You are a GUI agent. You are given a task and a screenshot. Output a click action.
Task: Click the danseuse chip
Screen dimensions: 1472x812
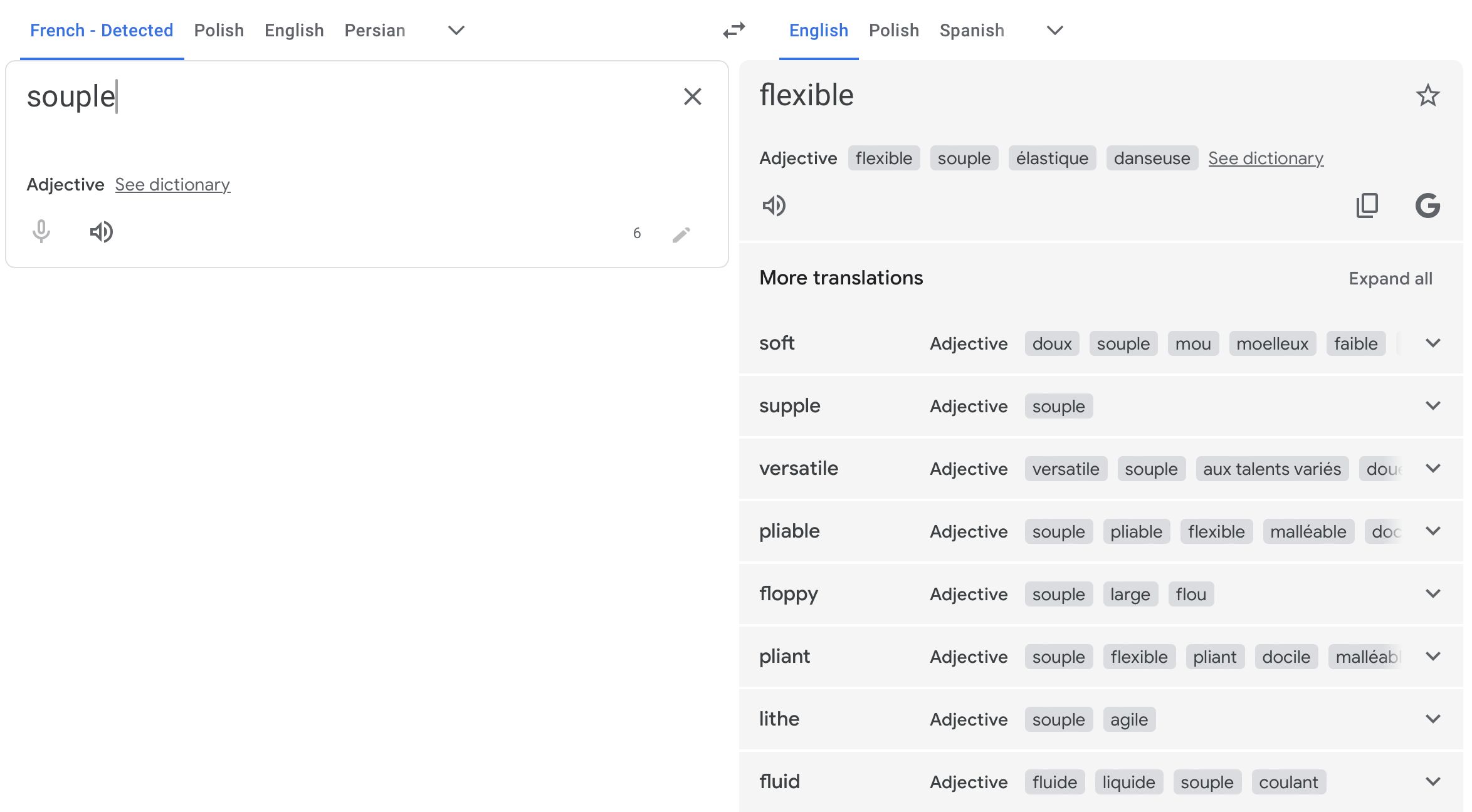click(1152, 158)
